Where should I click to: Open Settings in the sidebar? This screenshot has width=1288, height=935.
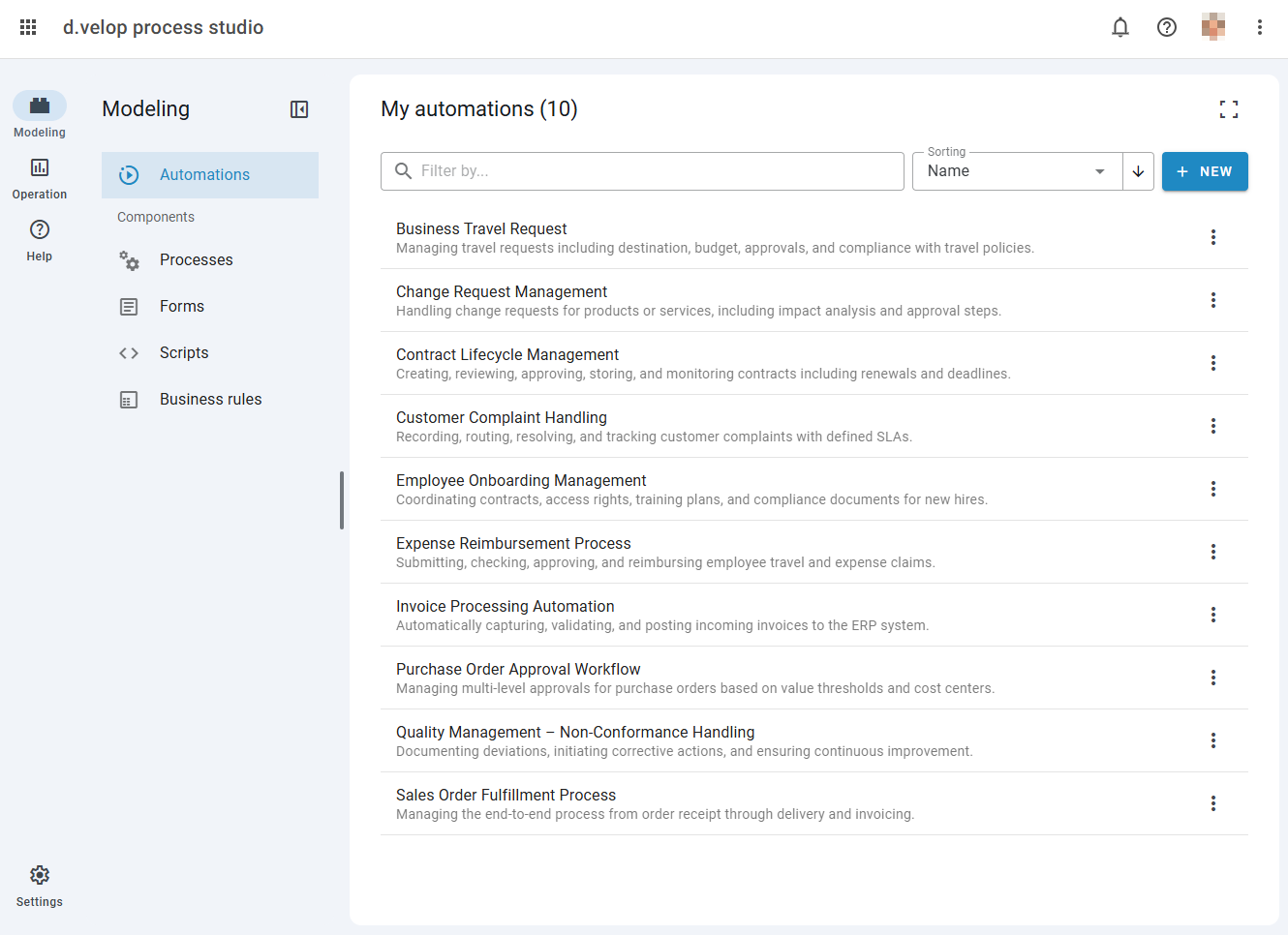[x=40, y=886]
